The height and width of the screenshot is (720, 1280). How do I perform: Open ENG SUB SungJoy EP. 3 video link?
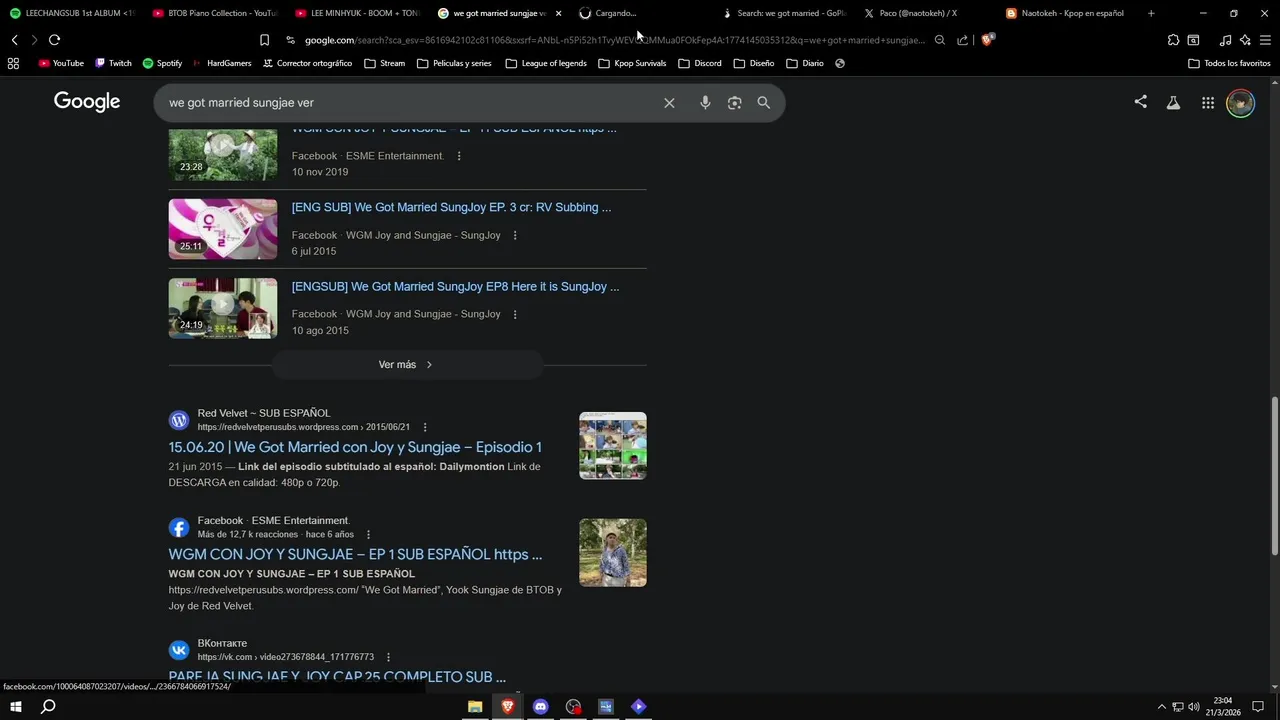click(x=451, y=207)
